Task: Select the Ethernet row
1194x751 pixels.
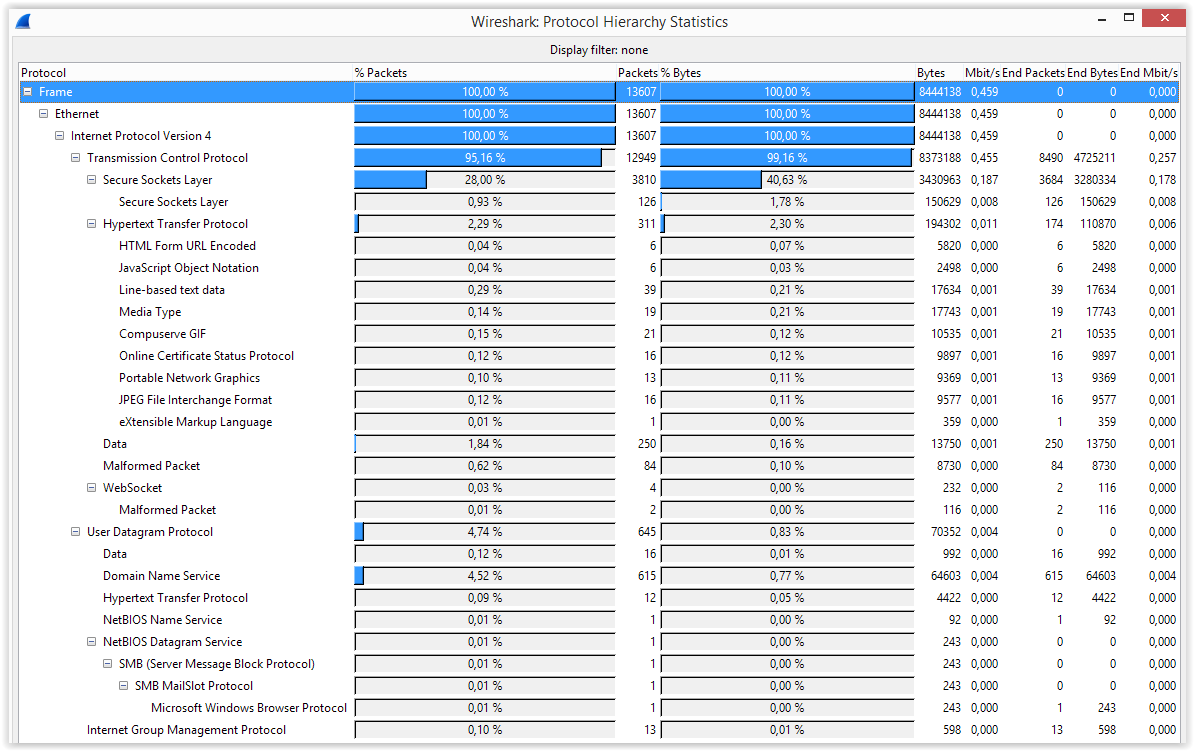Action: click(599, 113)
